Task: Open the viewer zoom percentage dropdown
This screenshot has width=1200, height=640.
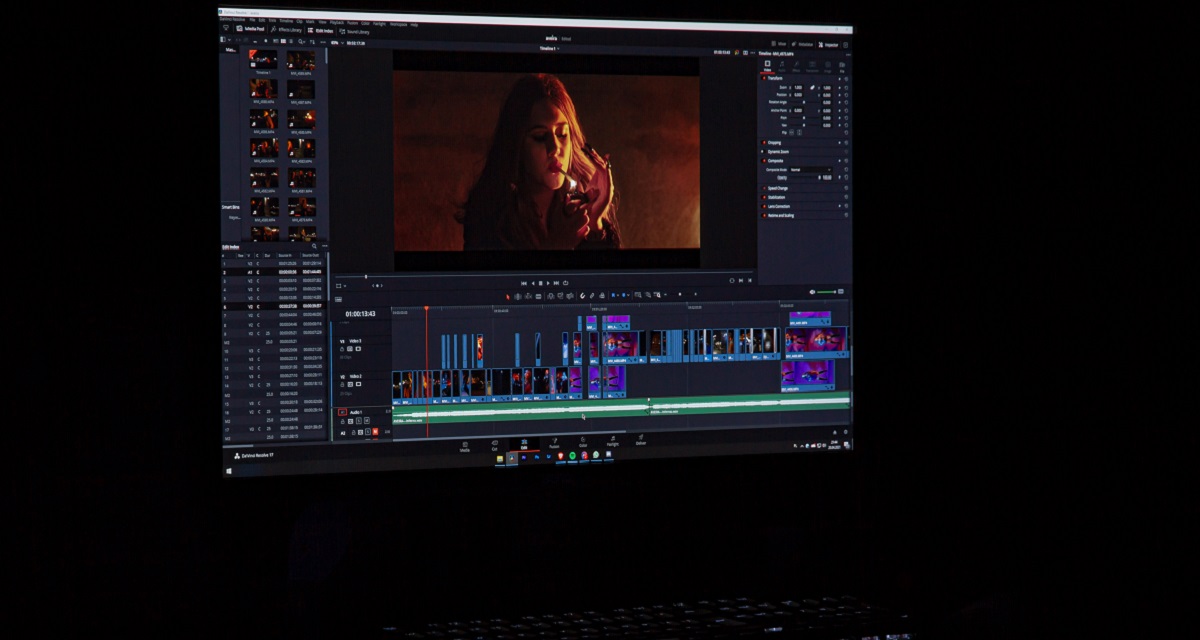Action: click(337, 43)
